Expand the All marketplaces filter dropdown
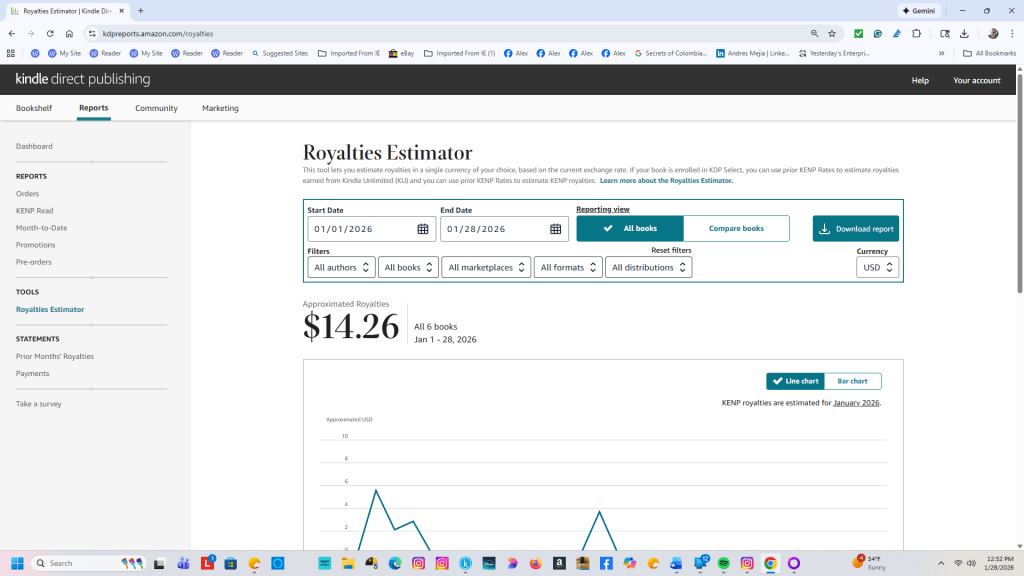 click(x=486, y=267)
